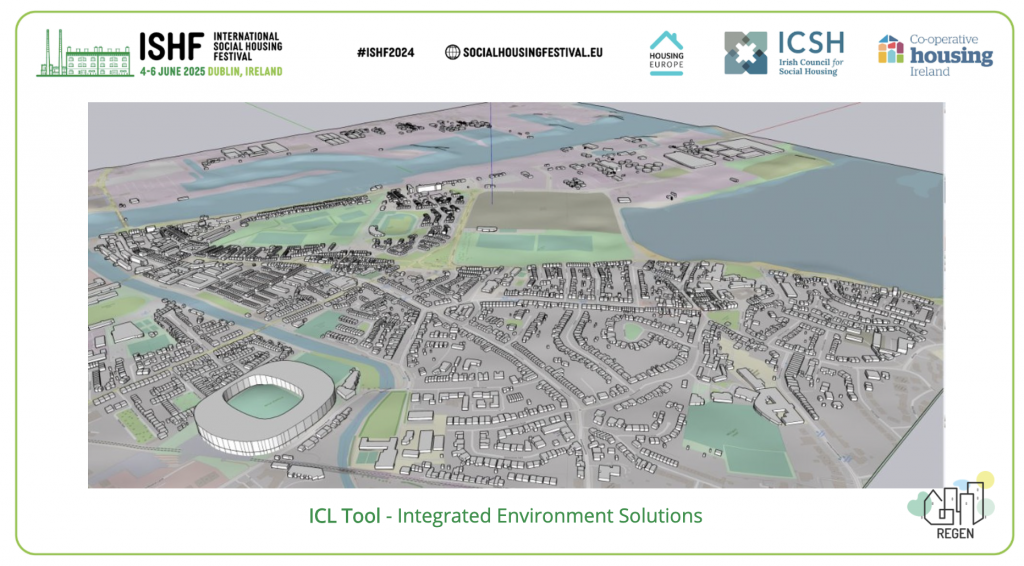Click the Housing Europe house logo

(666, 53)
